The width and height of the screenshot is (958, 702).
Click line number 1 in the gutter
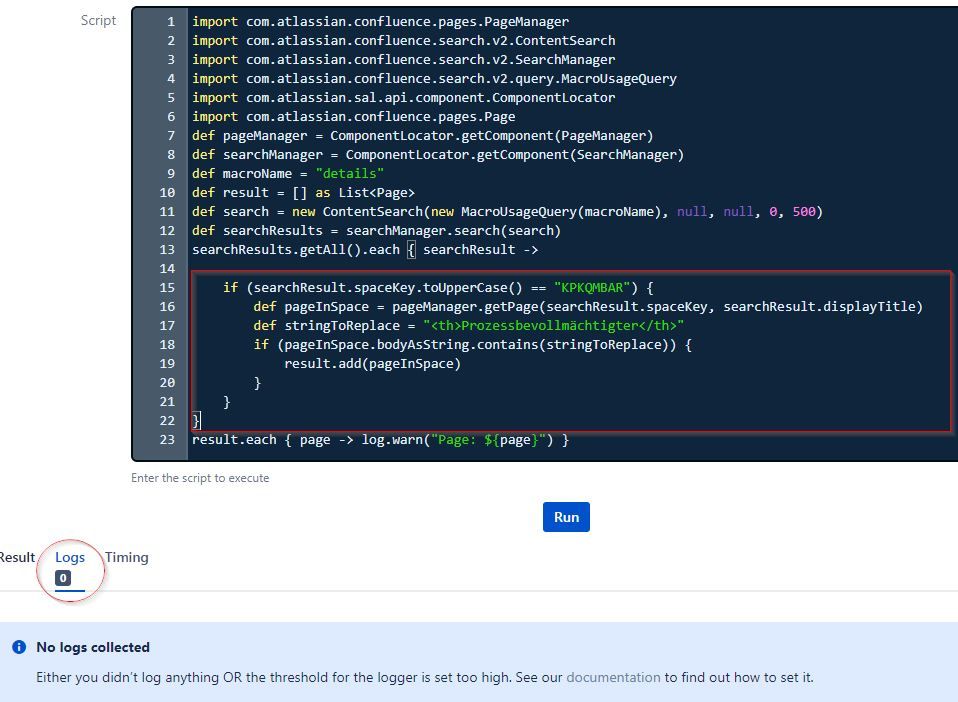tap(170, 21)
